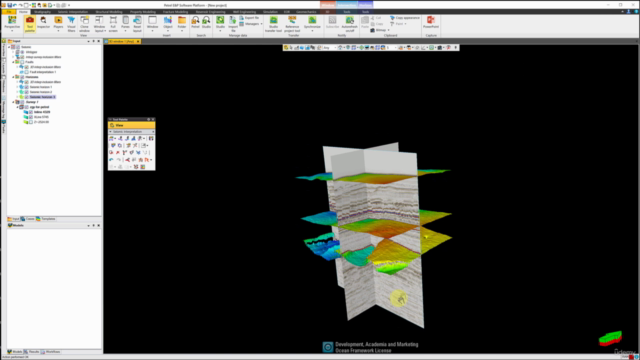640x360 pixels.
Task: Toggle checkbox for Seismic horizon 3
Action: point(27,97)
